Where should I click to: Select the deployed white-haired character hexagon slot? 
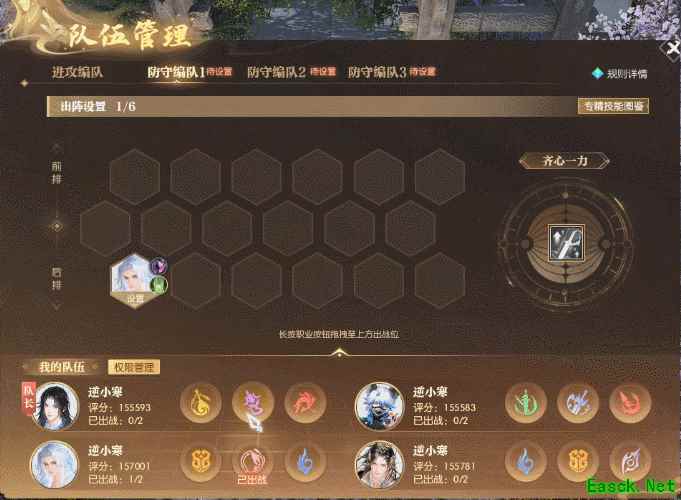point(135,281)
